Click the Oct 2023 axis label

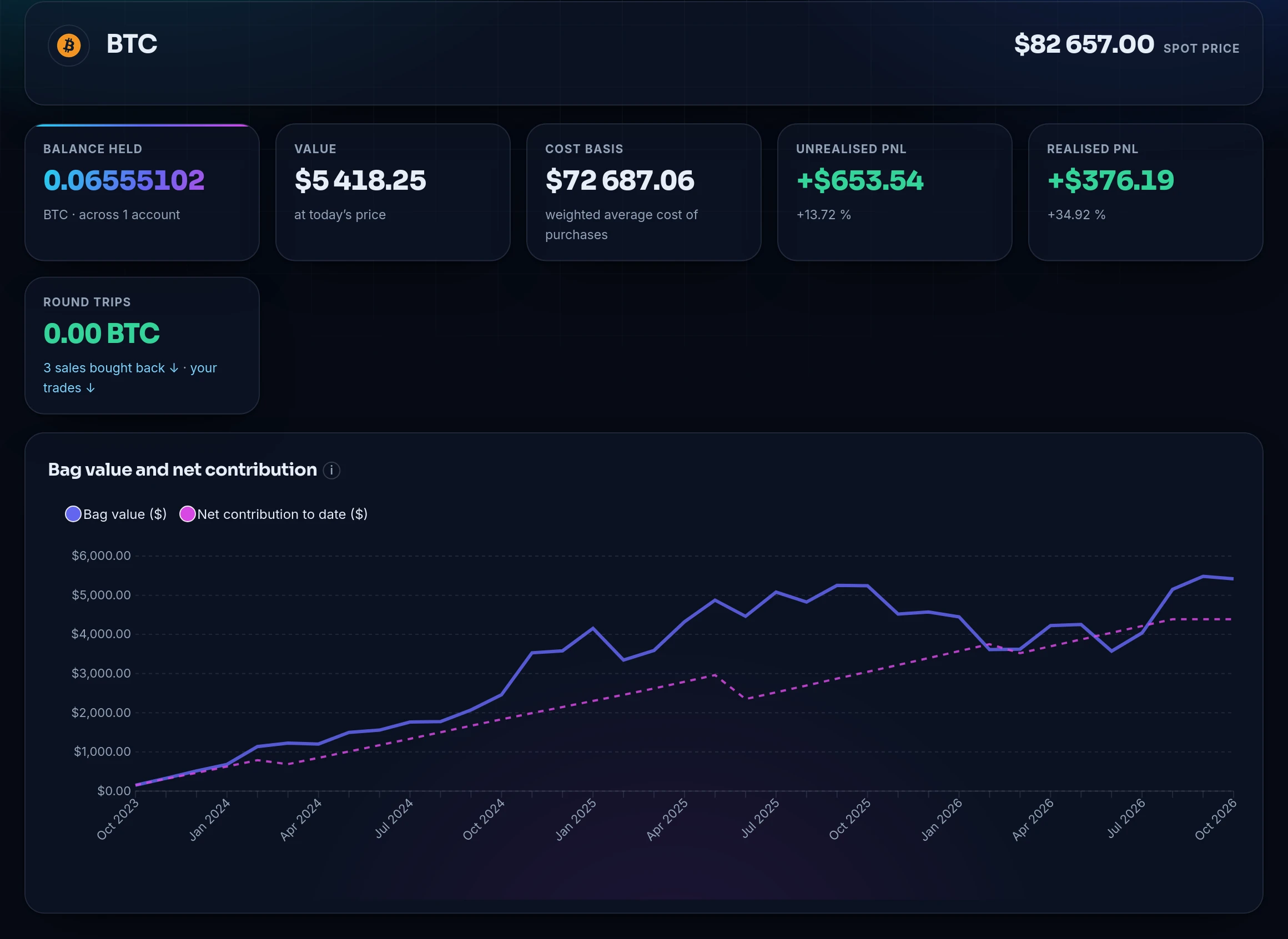point(118,819)
